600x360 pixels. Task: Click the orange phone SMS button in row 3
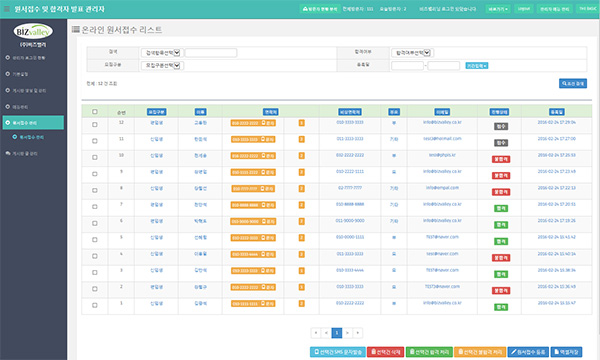[253, 271]
